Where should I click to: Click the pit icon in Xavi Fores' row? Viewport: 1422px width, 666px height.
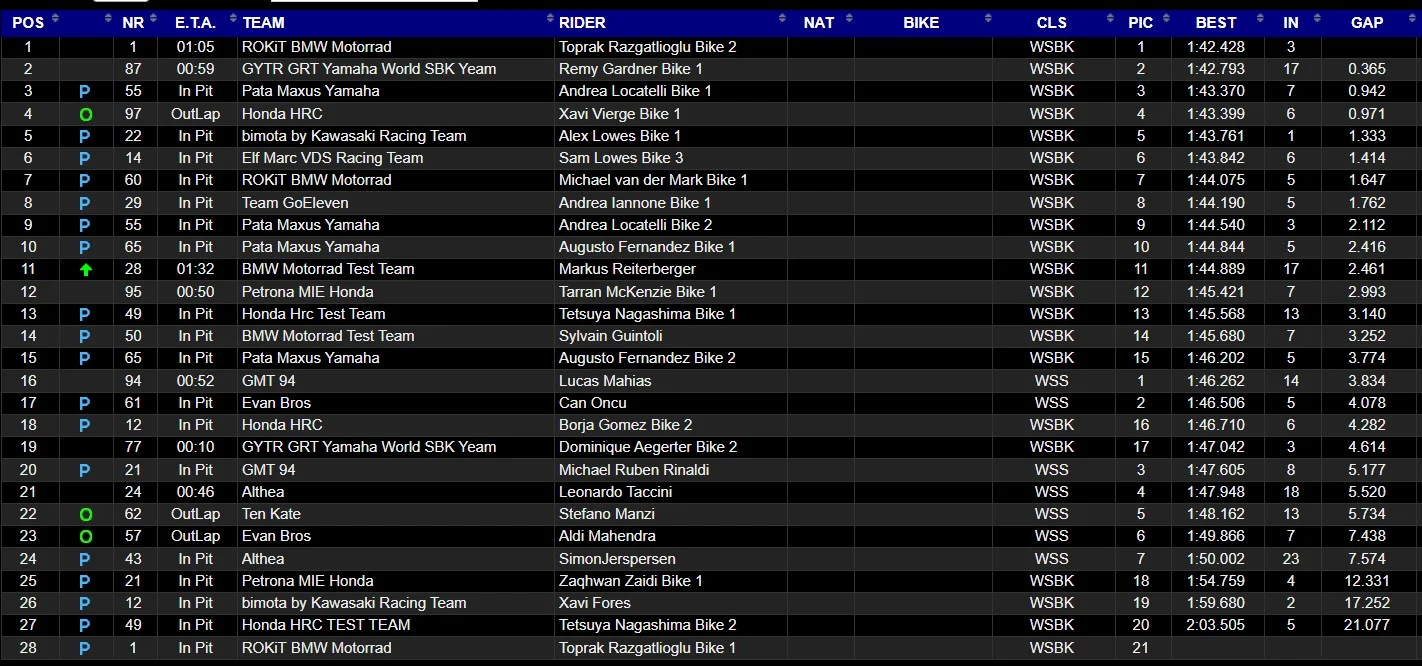click(85, 603)
